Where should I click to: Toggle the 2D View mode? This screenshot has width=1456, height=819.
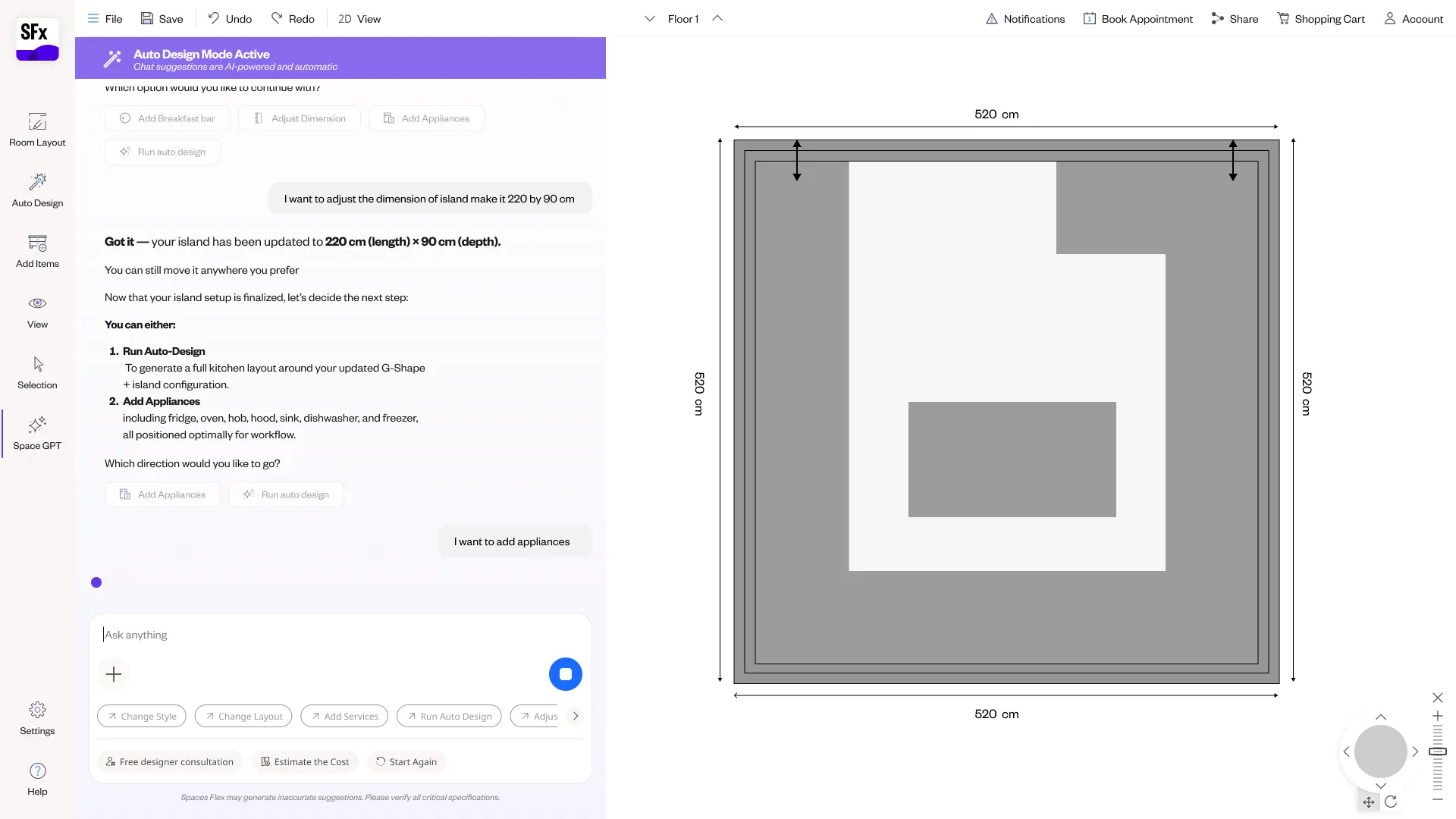click(359, 19)
